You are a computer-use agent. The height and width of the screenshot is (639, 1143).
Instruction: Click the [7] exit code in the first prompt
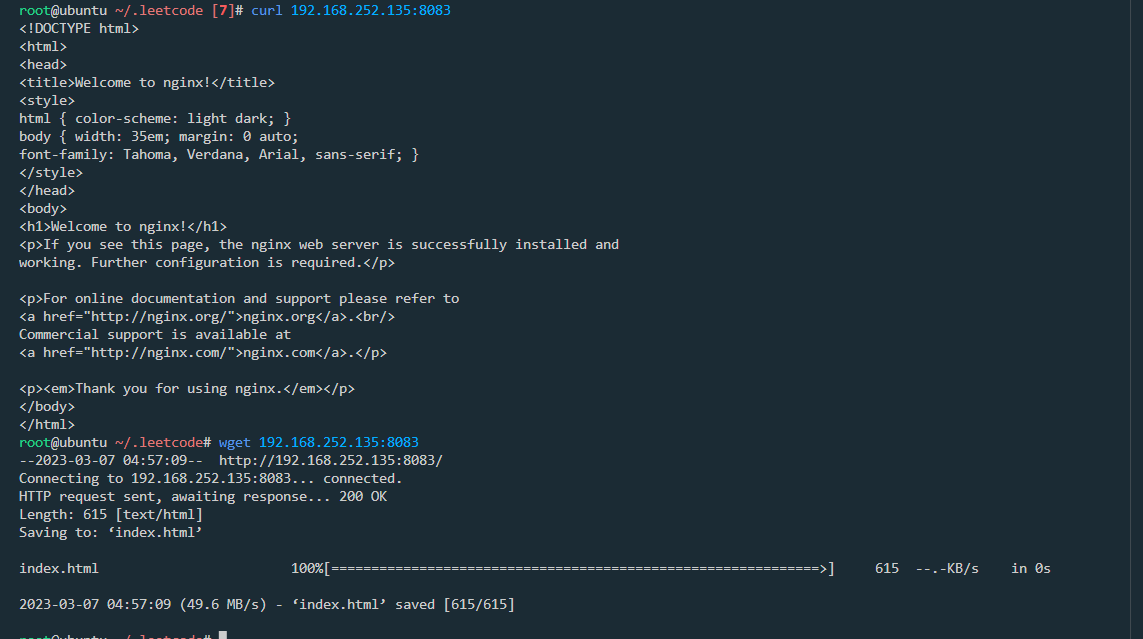coord(223,10)
